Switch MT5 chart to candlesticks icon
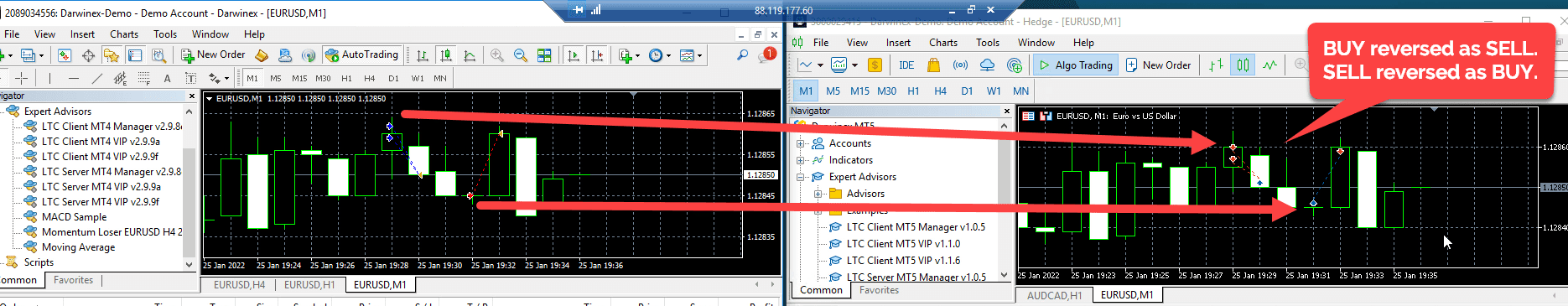Screen dimensions: 1568x306 click(x=1243, y=65)
